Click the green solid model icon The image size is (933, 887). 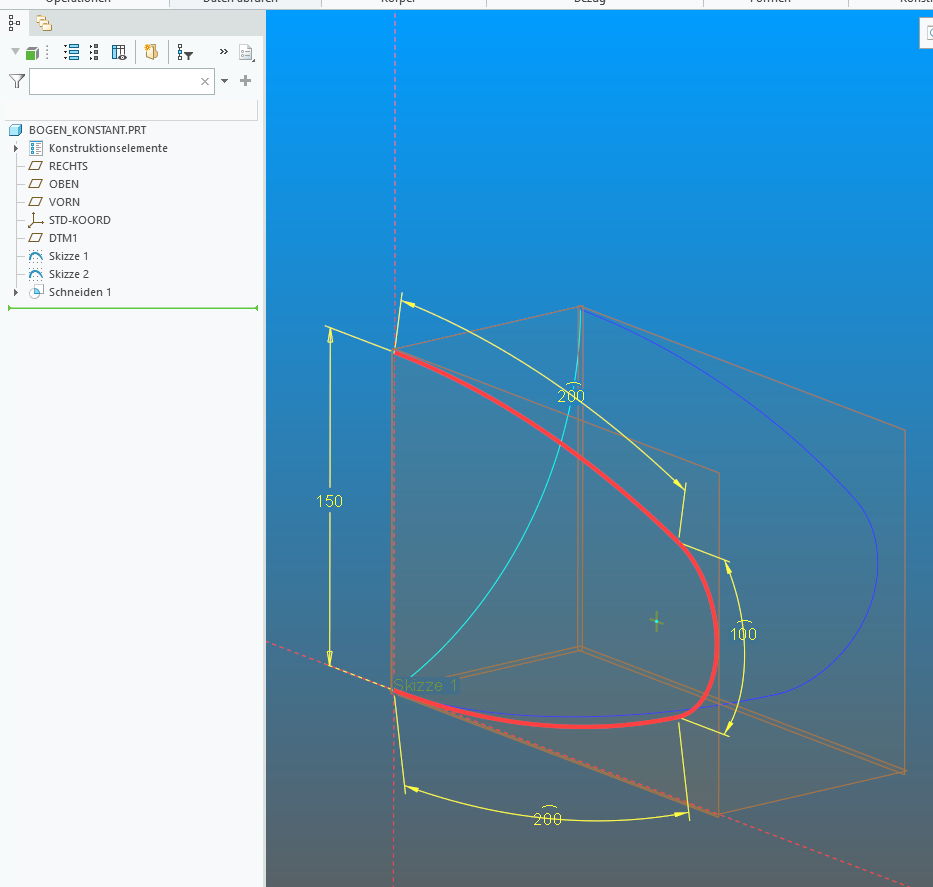32,53
